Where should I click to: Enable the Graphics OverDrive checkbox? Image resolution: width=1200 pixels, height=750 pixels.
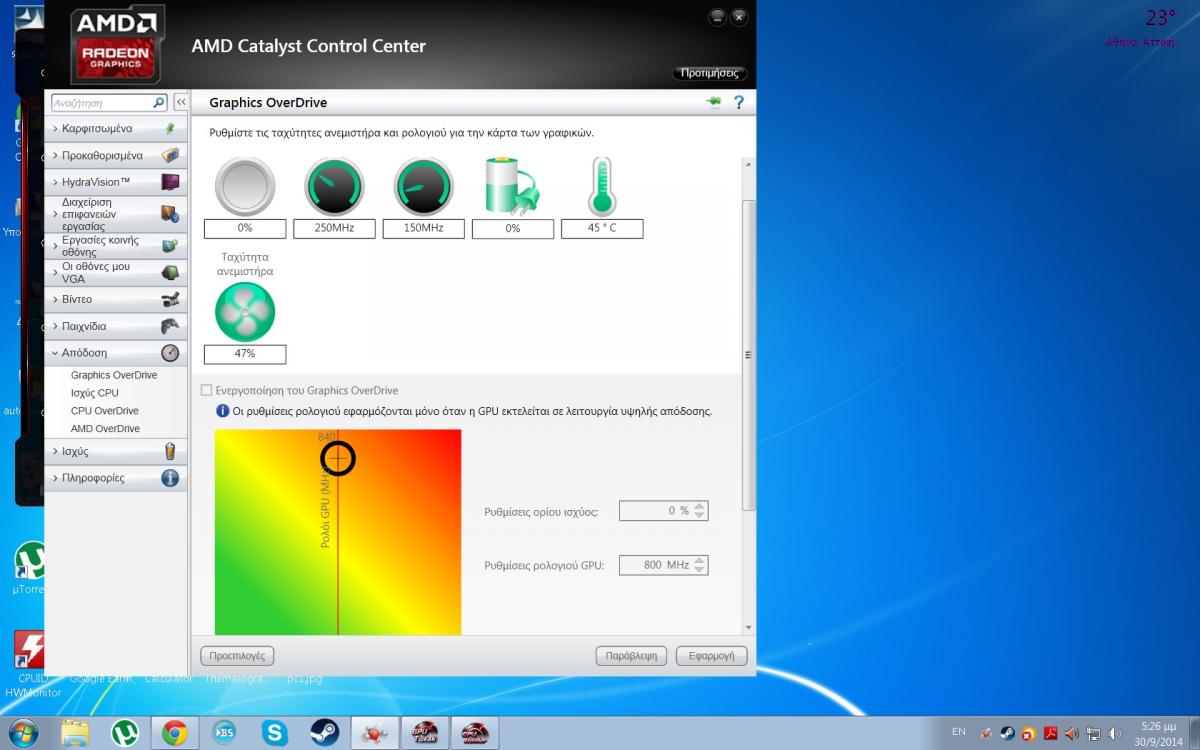[206, 390]
